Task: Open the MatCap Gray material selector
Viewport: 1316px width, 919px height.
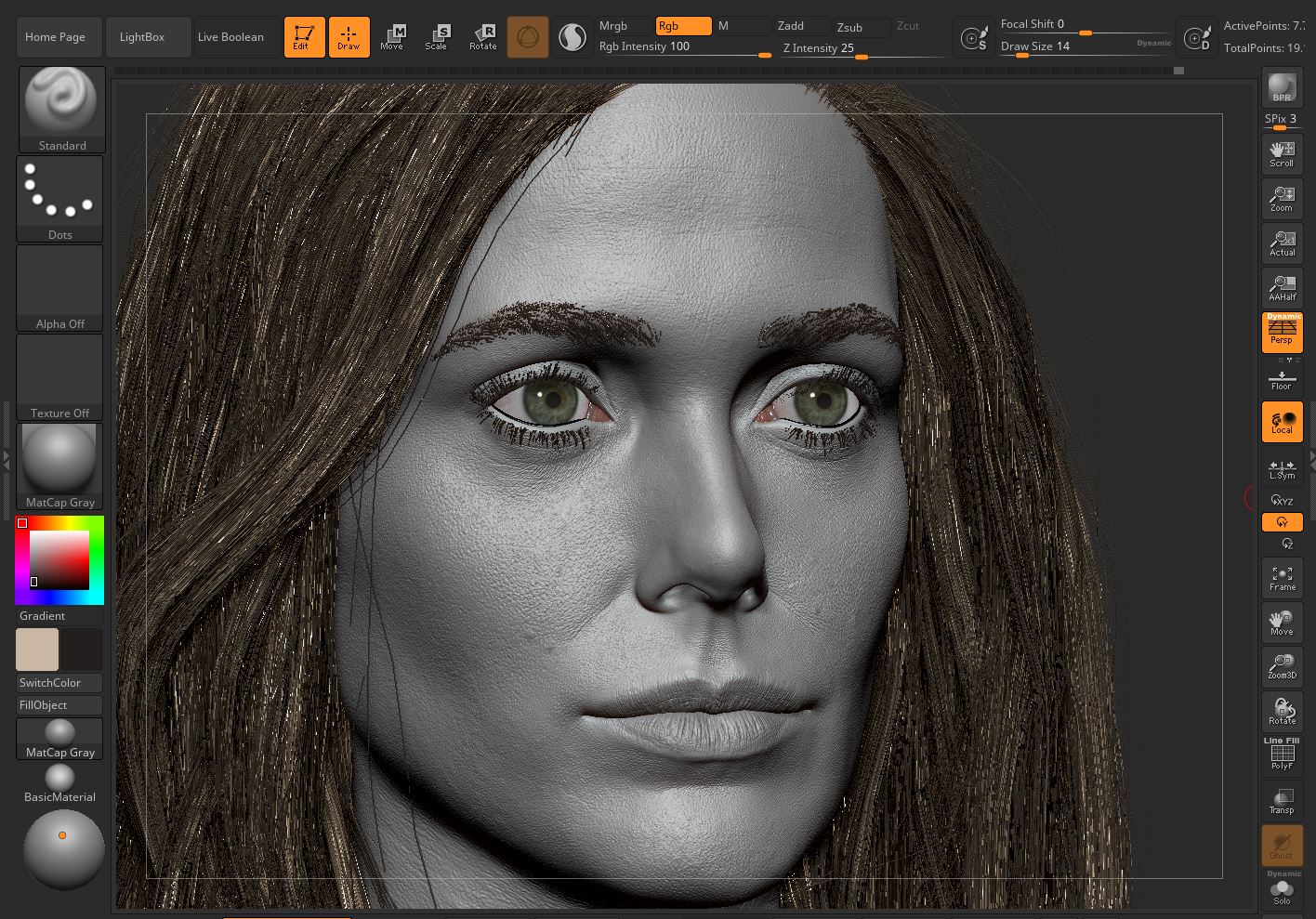Action: [x=60, y=466]
